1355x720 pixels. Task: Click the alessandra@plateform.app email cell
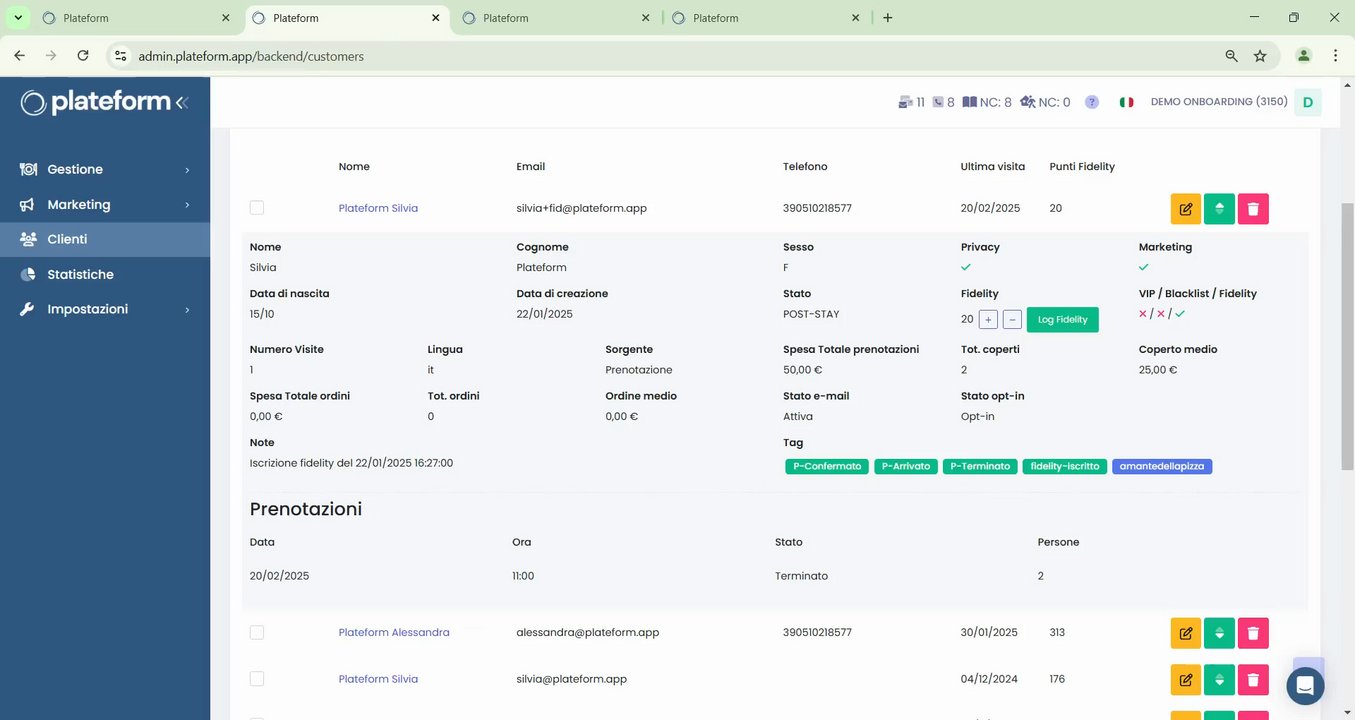(588, 632)
